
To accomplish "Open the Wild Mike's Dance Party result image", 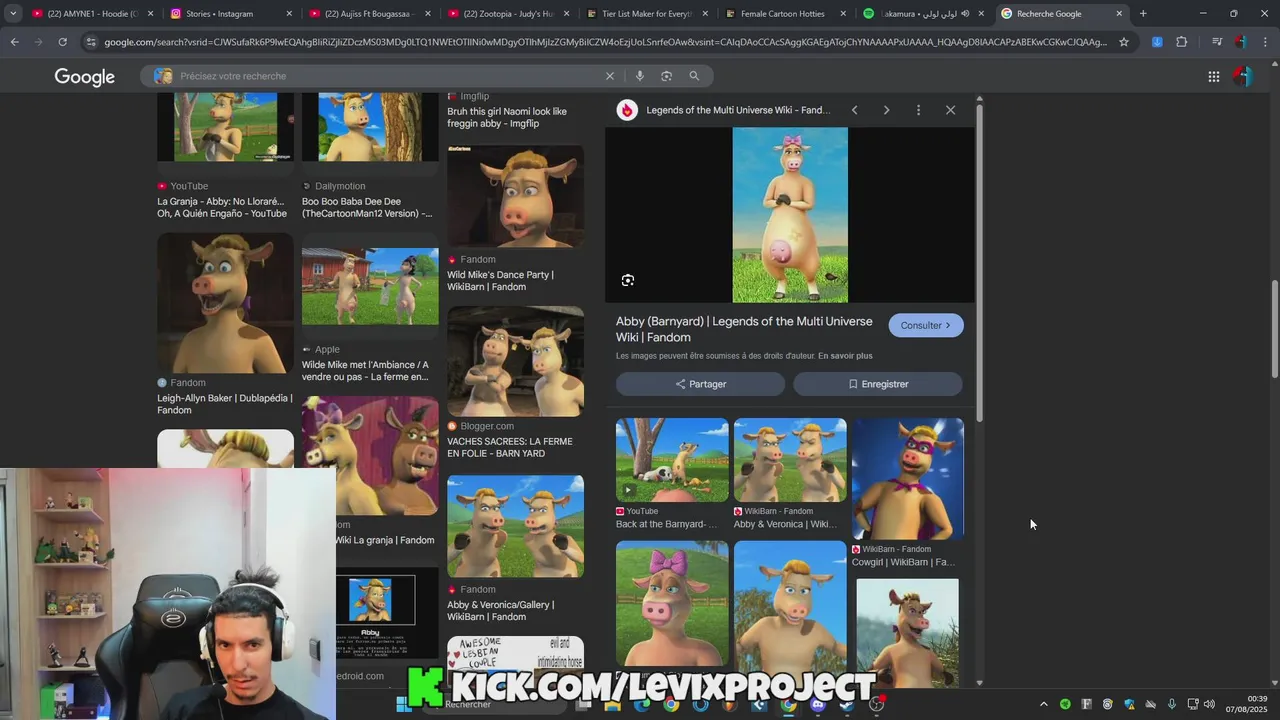I will coord(516,196).
